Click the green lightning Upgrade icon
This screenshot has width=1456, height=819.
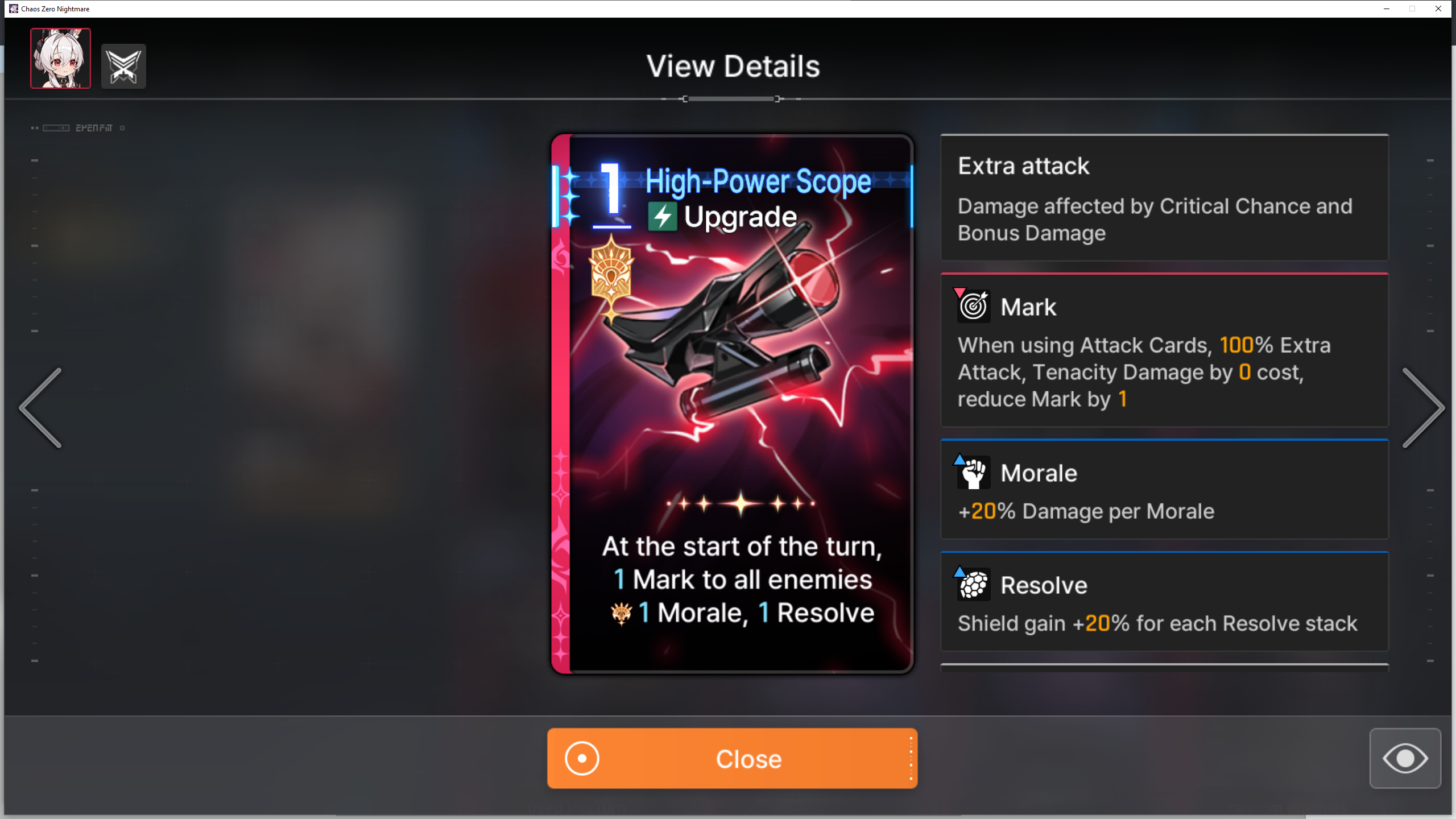663,217
